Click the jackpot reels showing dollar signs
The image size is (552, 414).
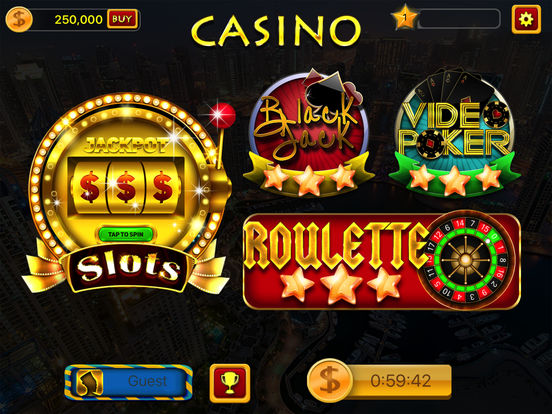pyautogui.click(x=126, y=187)
